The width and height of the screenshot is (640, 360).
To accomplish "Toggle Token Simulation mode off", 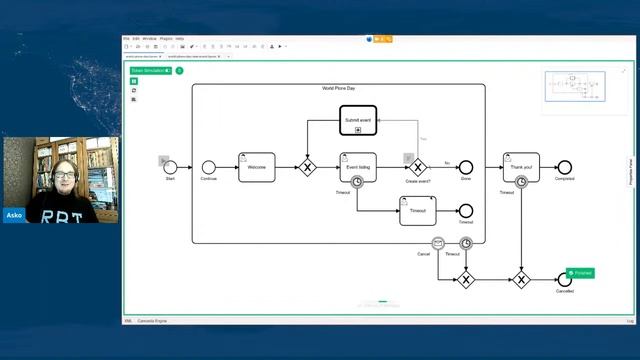I will [151, 71].
